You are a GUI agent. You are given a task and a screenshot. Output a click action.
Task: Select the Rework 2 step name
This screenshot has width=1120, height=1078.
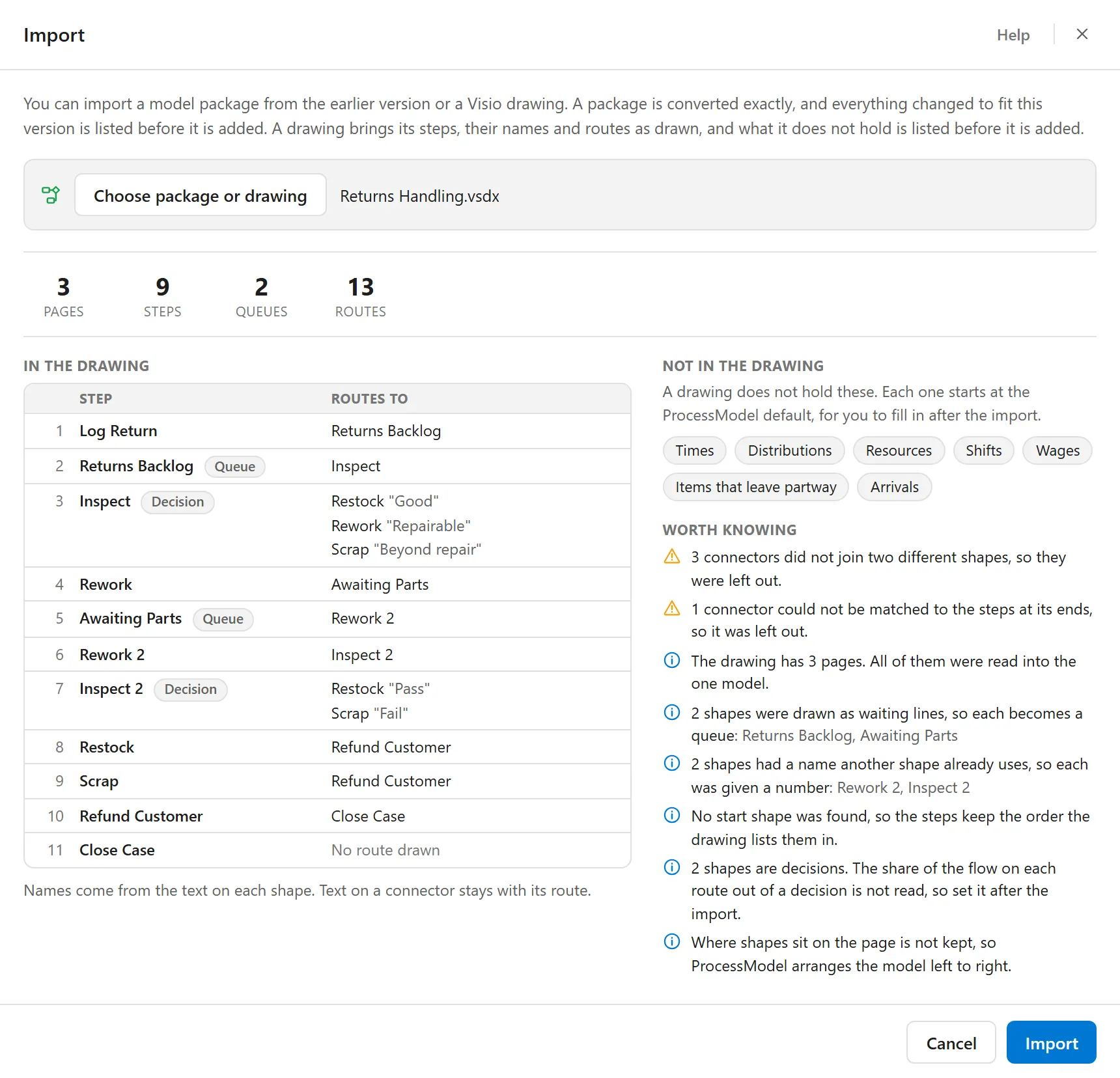[112, 654]
